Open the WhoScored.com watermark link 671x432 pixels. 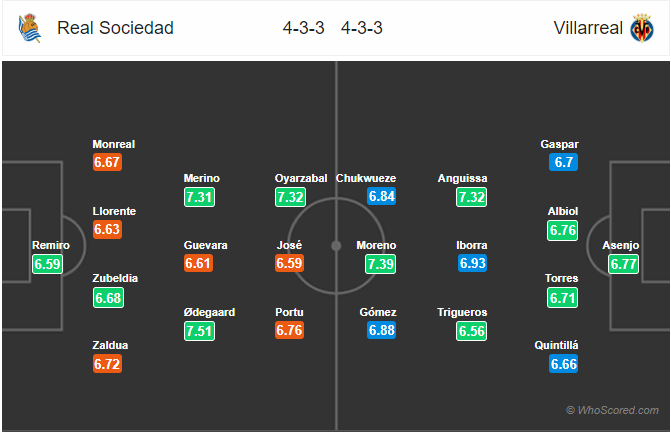click(612, 410)
